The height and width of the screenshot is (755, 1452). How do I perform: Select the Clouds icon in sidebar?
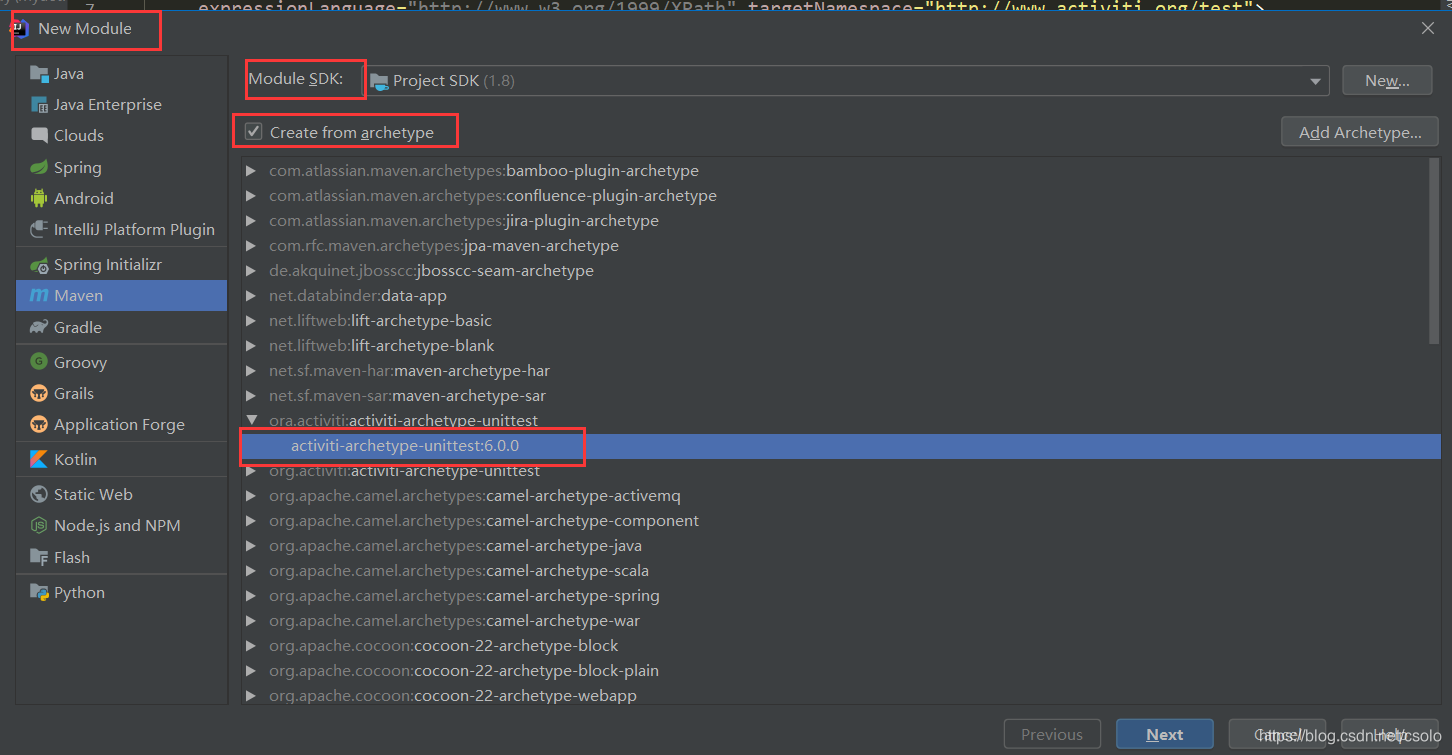click(x=39, y=135)
